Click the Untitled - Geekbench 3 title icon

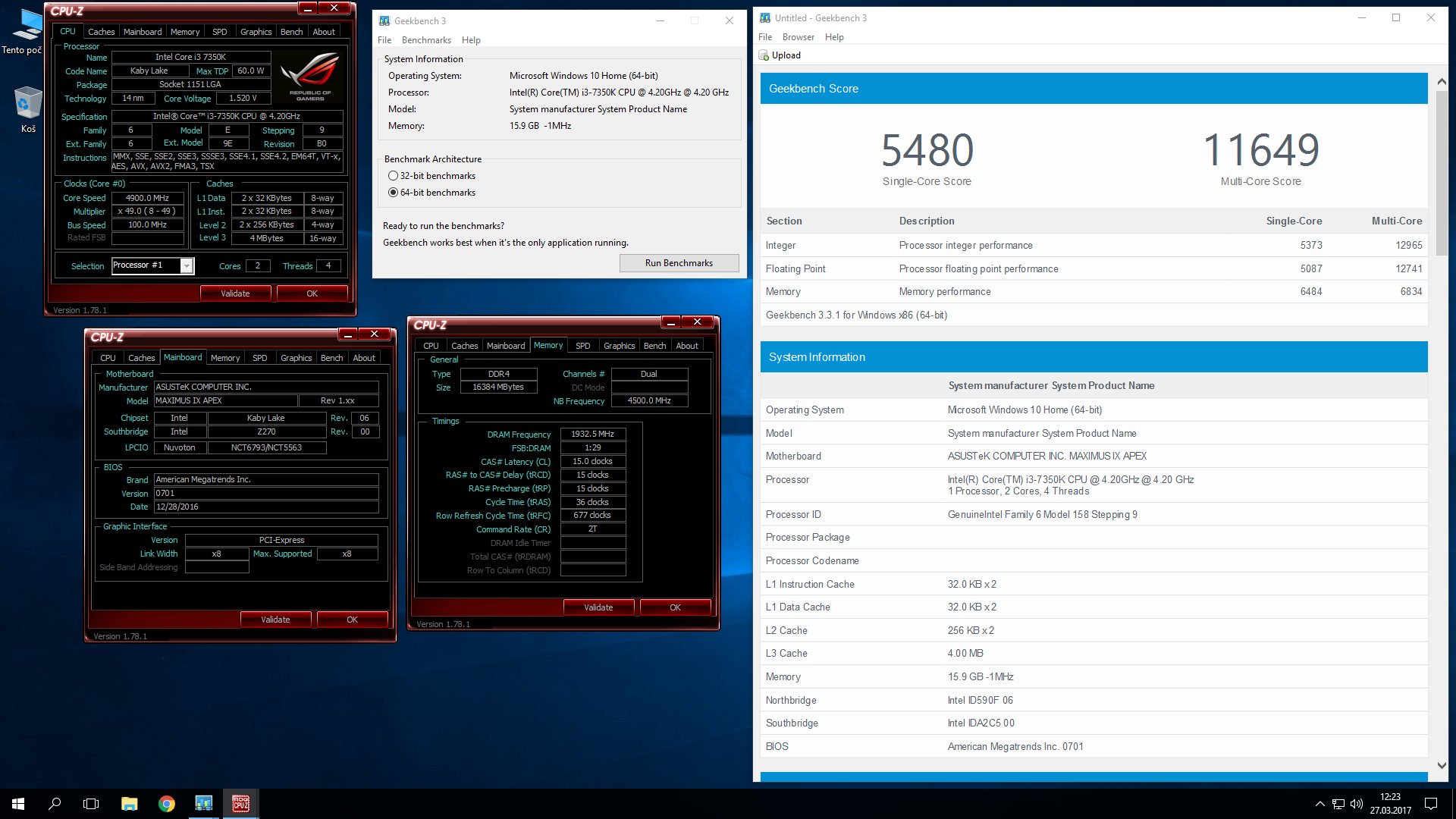765,17
